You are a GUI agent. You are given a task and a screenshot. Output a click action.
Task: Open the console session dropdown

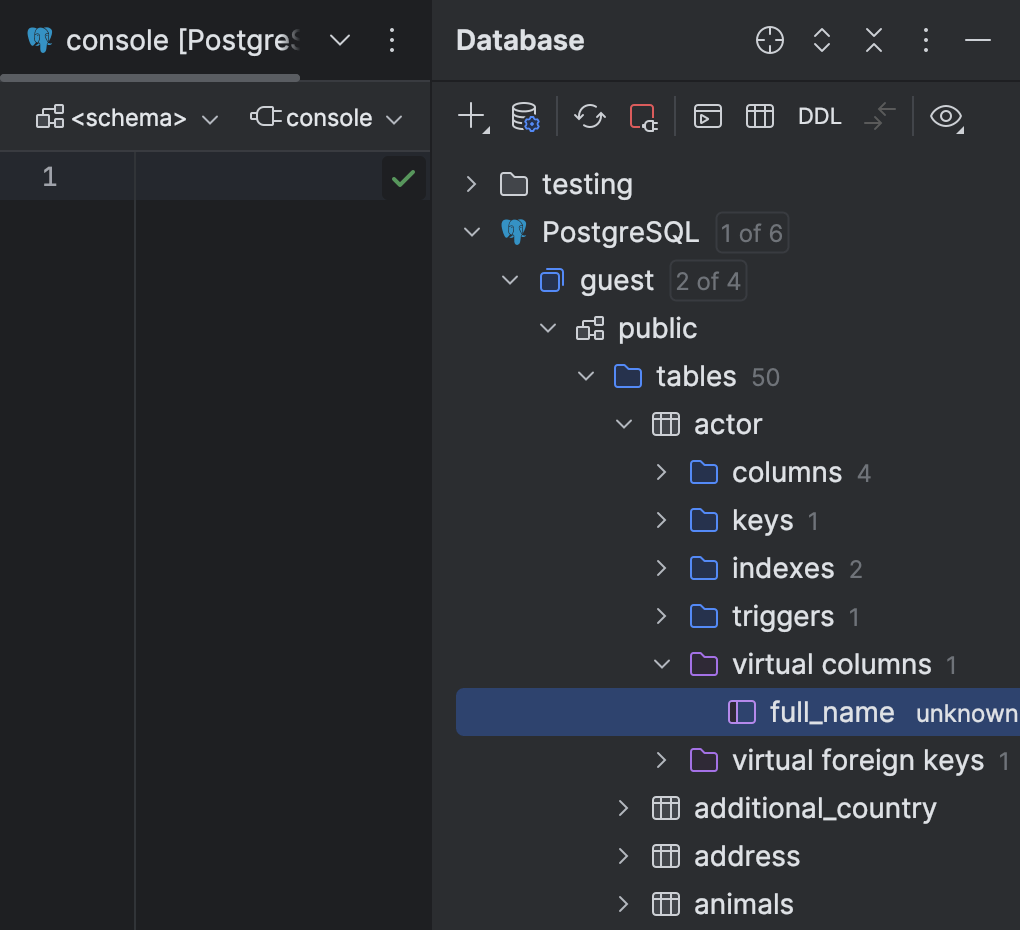(x=327, y=117)
